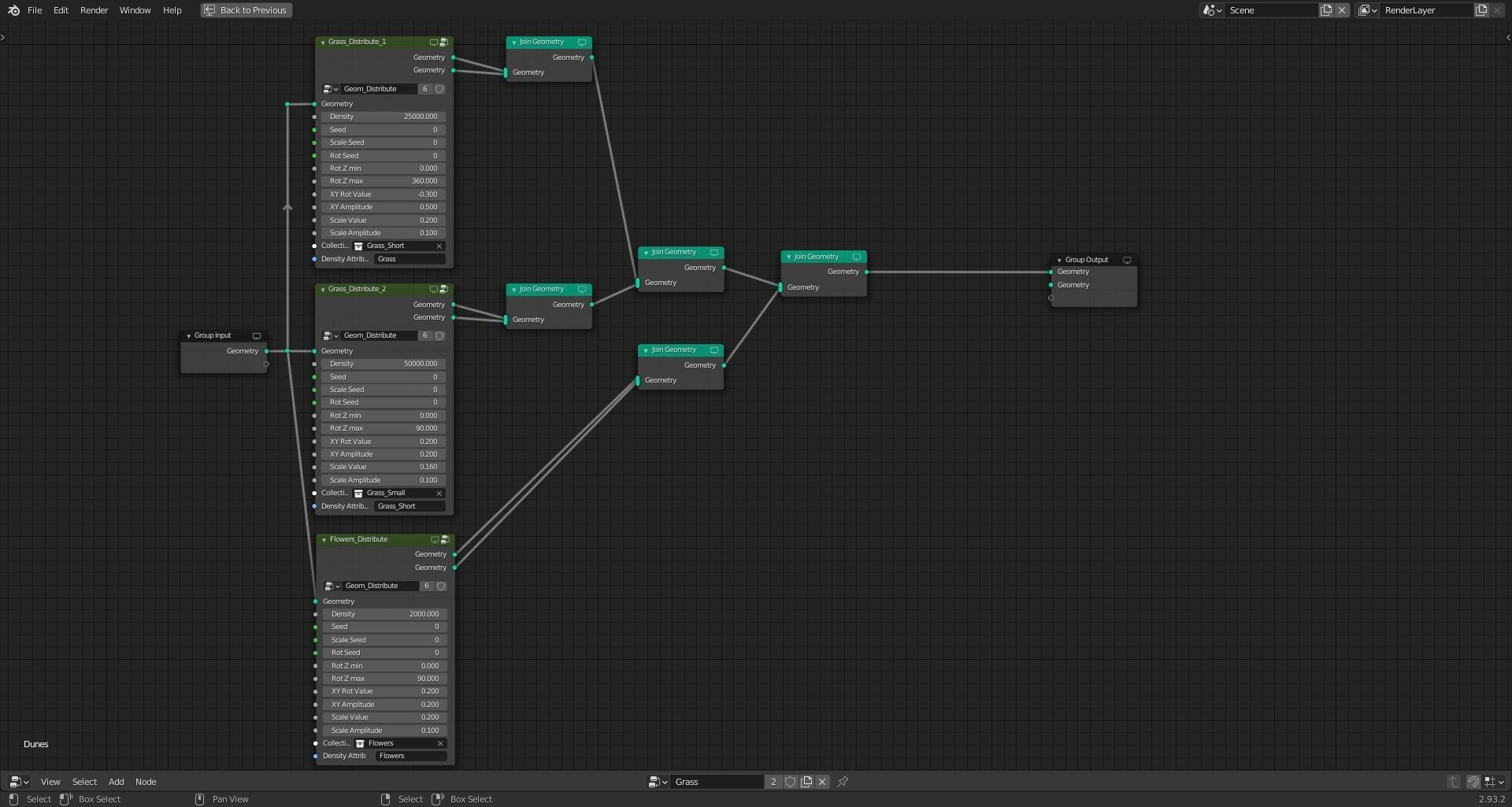Open the Add menu in node editor
The image size is (1512, 807).
[x=117, y=782]
